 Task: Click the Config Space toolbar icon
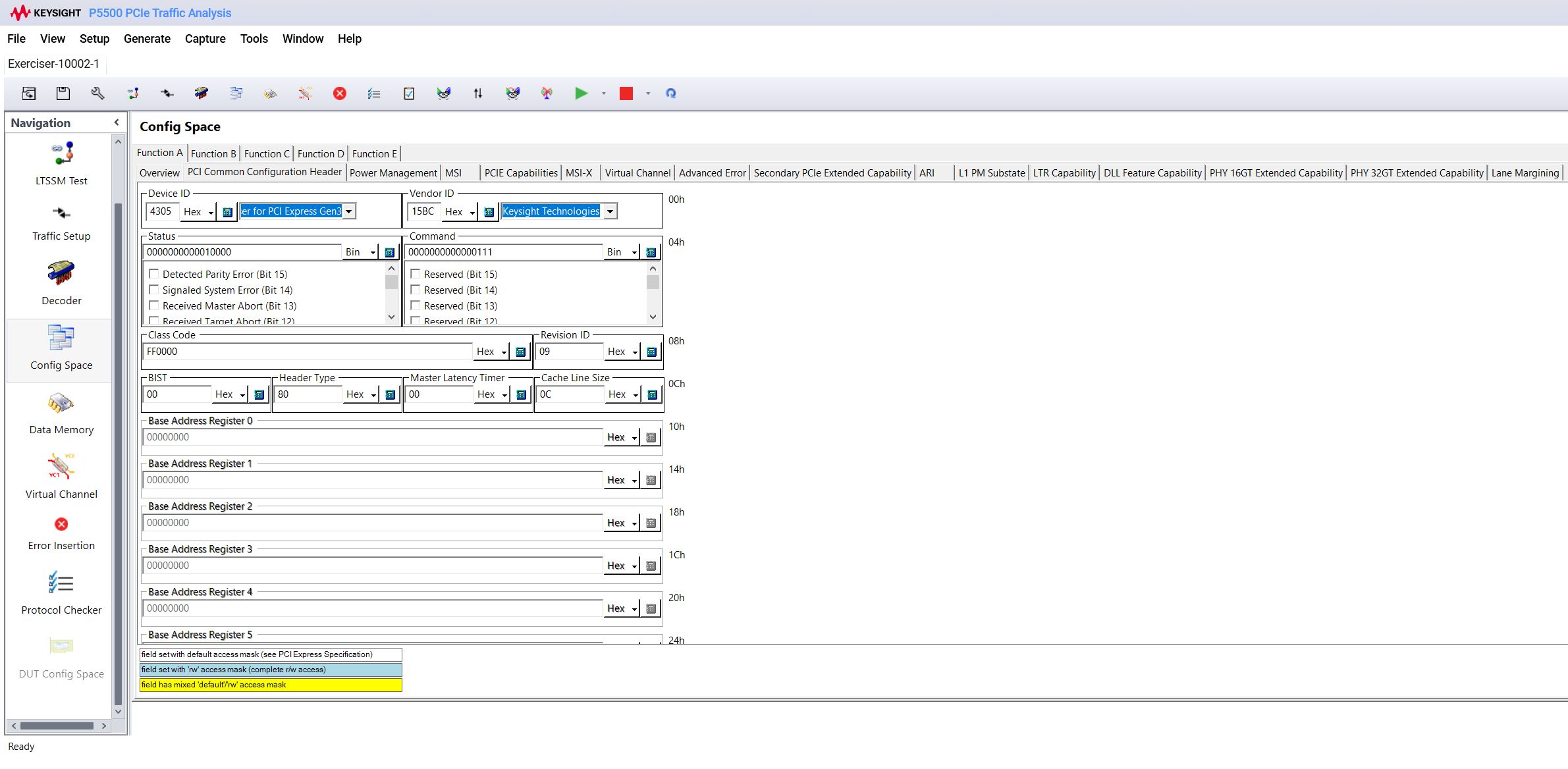coord(236,93)
